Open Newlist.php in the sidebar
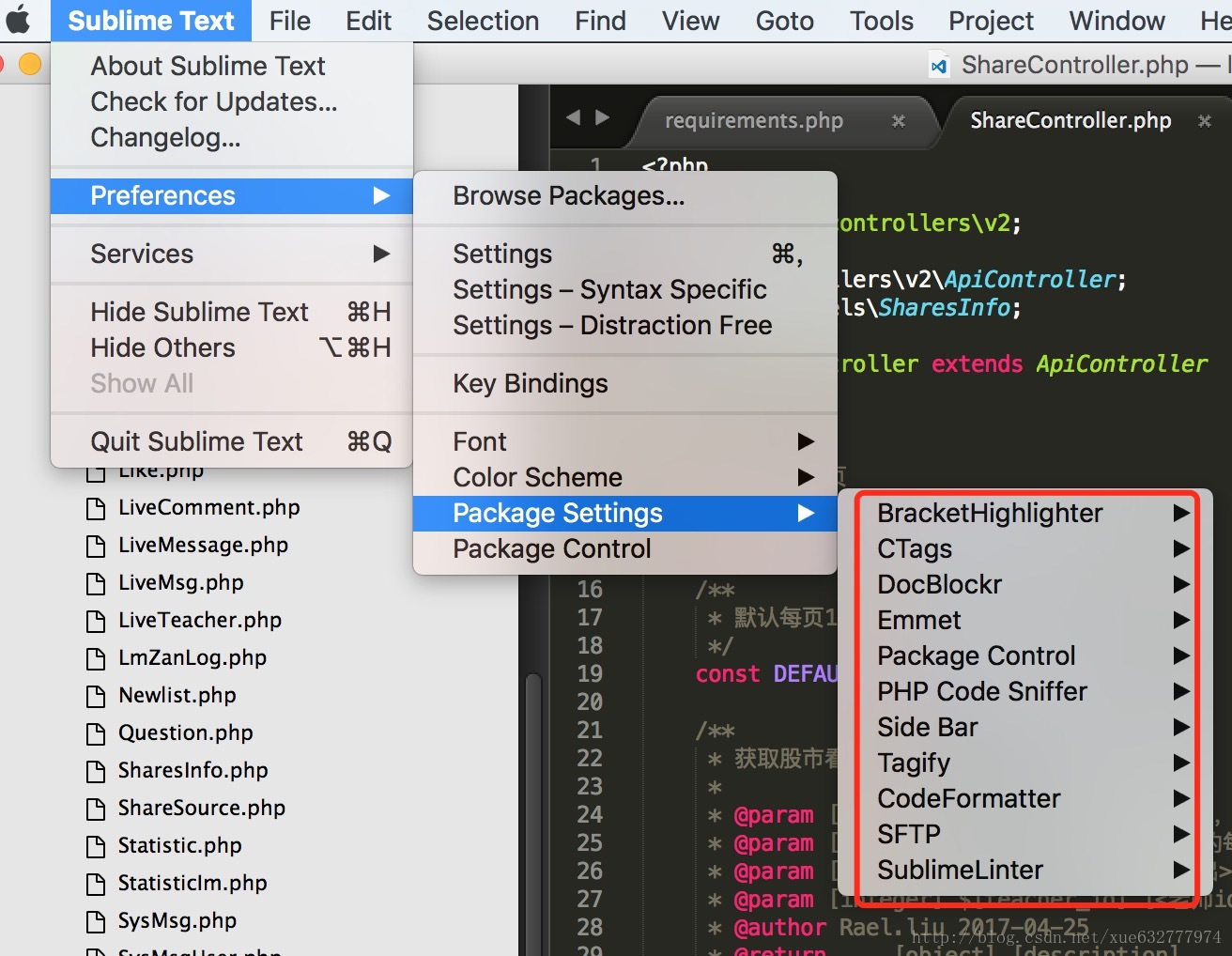Image resolution: width=1232 pixels, height=956 pixels. click(177, 695)
